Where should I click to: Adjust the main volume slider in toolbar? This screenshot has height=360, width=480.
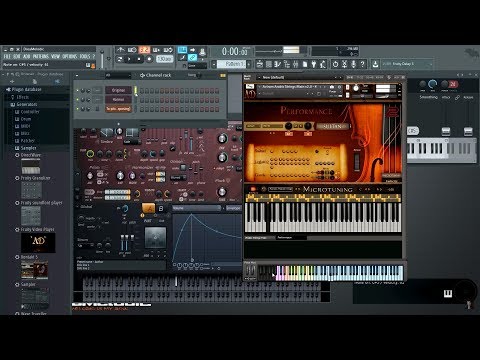coord(102,59)
